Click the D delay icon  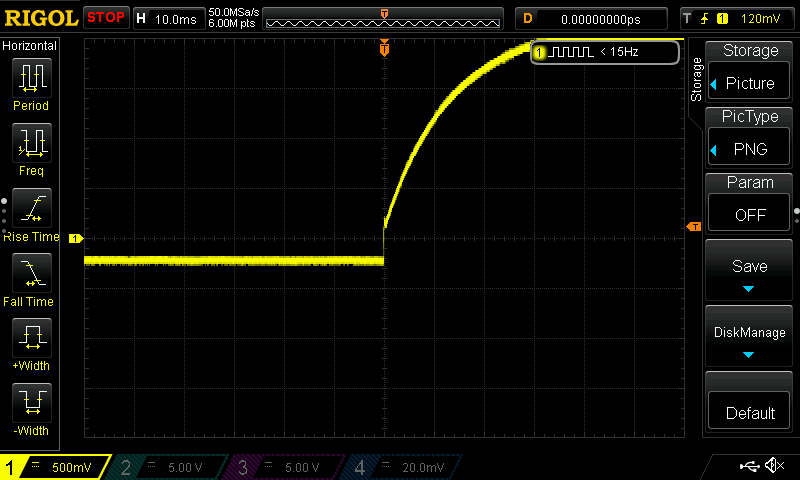pyautogui.click(x=528, y=19)
